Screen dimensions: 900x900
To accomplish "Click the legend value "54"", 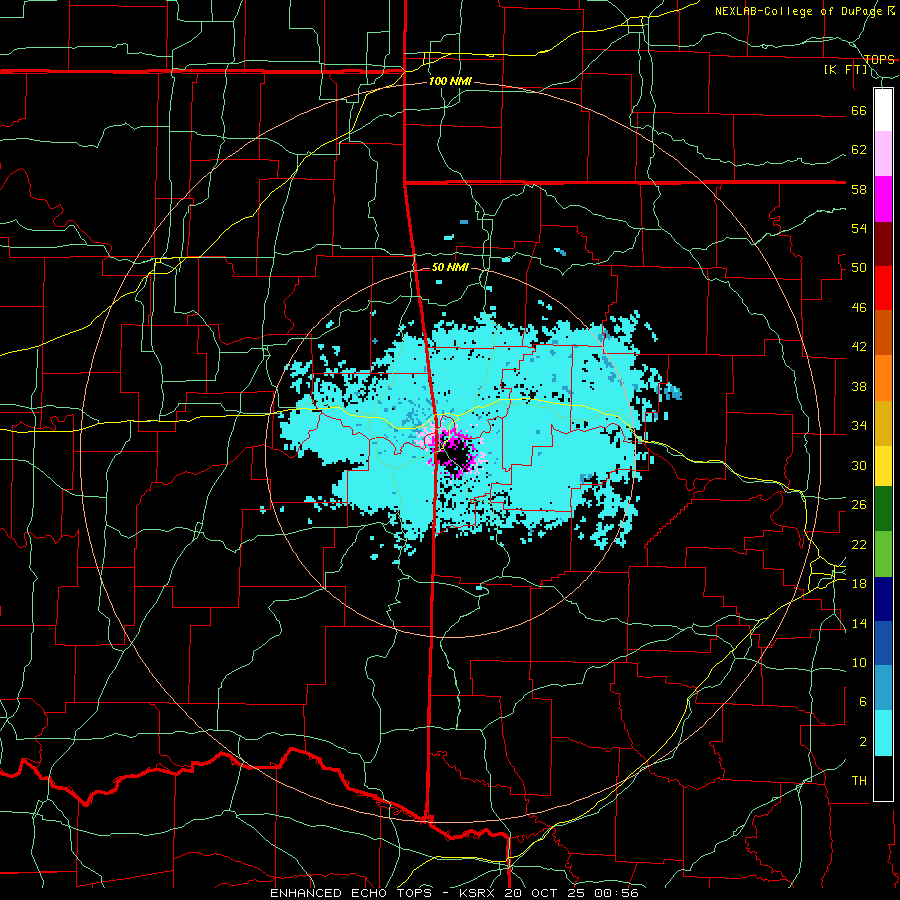I will [859, 228].
